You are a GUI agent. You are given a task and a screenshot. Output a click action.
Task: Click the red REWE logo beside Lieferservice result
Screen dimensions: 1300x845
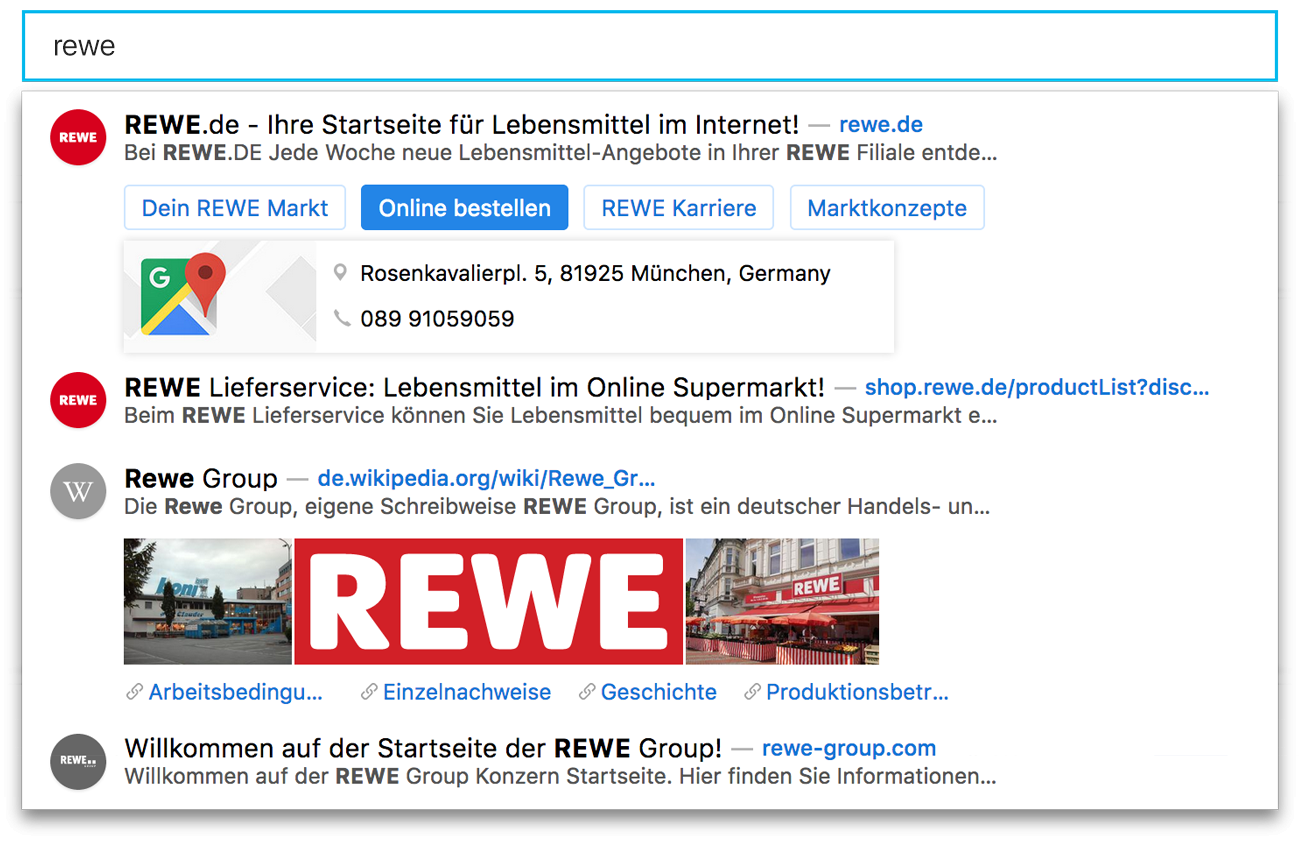click(78, 400)
